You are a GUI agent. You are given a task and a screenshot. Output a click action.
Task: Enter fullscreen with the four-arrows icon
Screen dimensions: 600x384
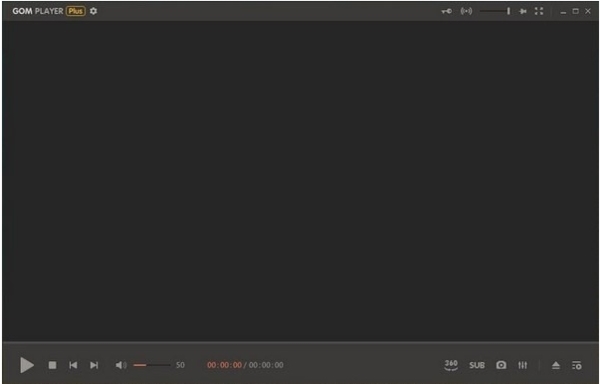[539, 11]
